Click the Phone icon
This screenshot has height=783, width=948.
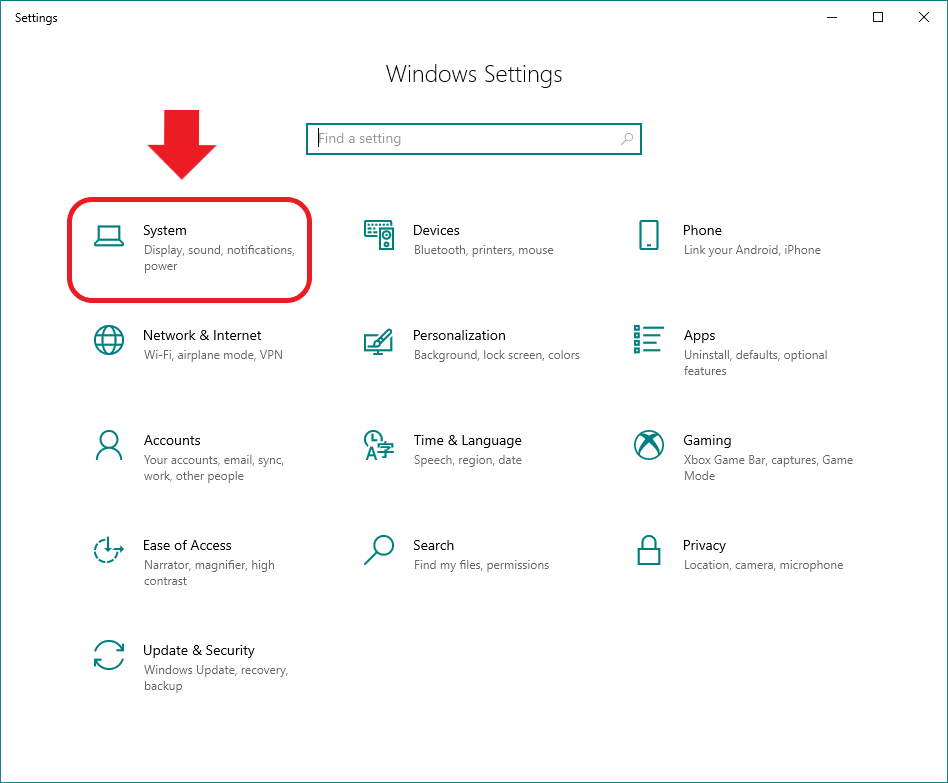(649, 235)
